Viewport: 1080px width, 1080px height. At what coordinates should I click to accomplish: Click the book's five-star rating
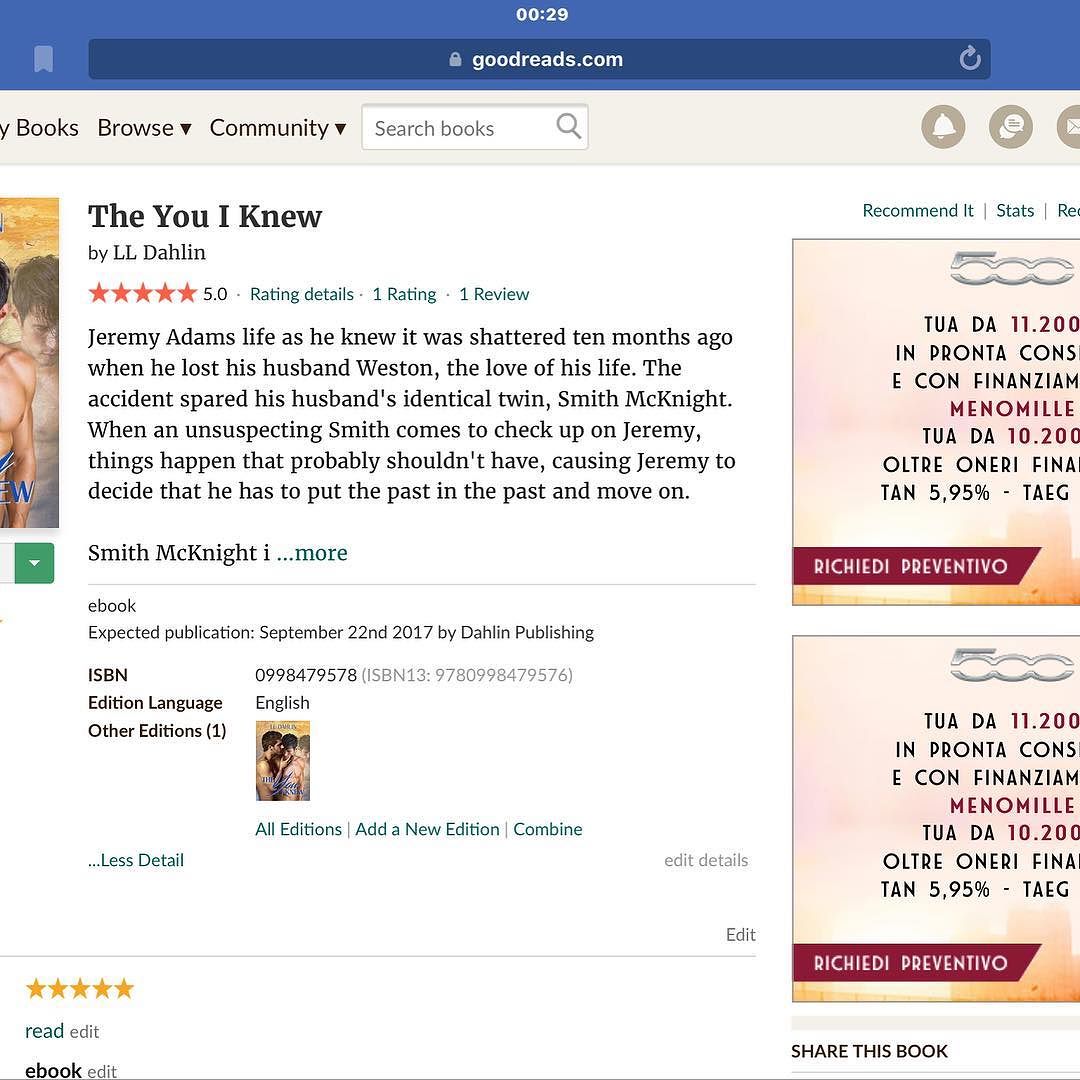tap(143, 293)
